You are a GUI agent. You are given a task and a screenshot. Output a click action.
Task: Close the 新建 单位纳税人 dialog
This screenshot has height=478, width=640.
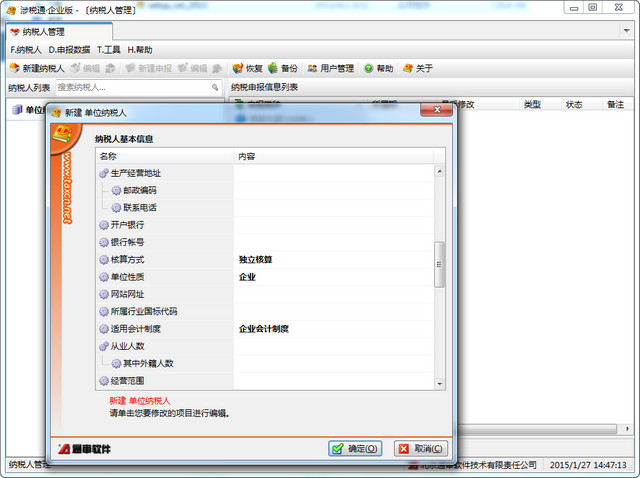tap(436, 110)
